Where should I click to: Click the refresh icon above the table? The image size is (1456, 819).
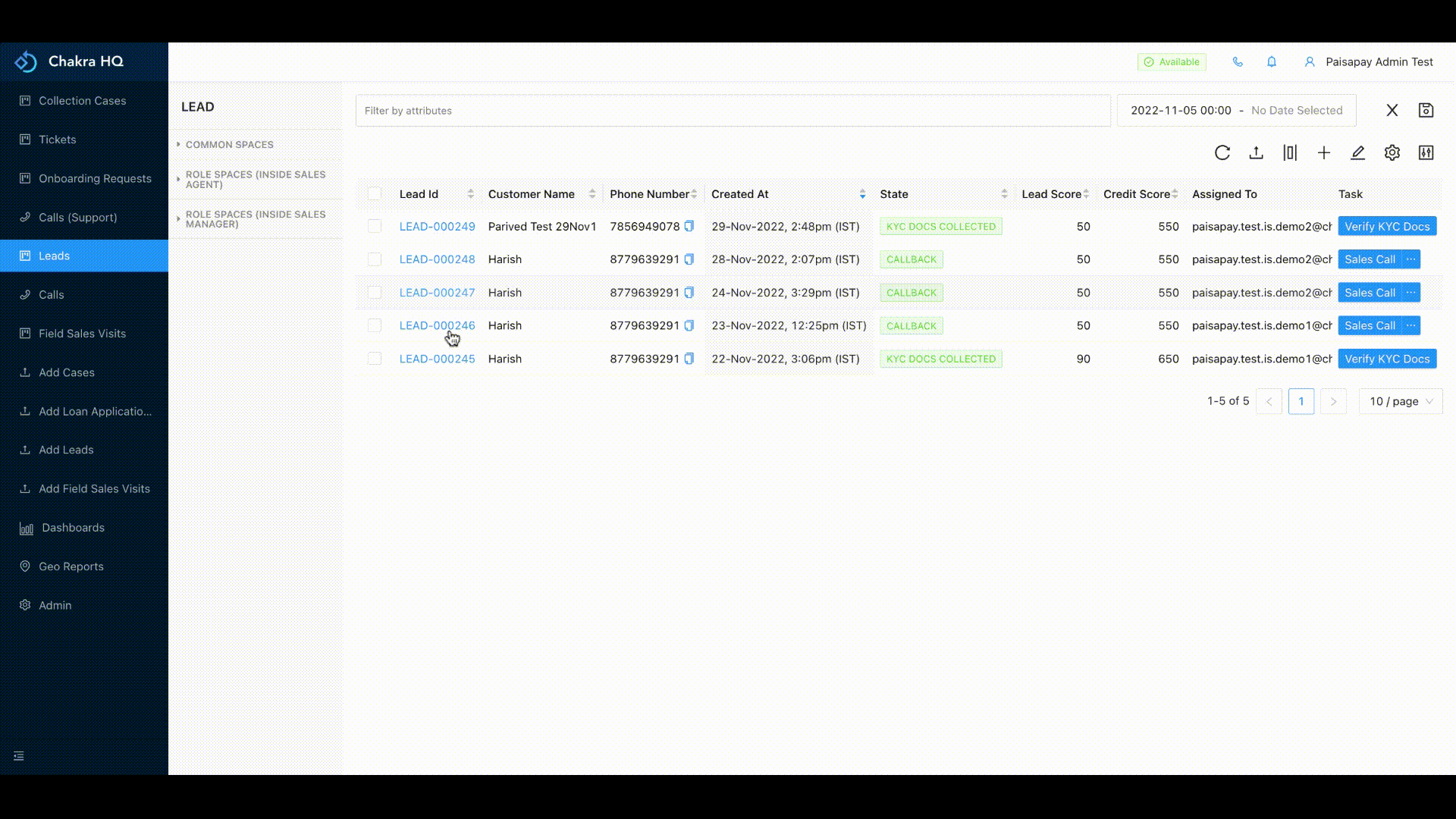click(x=1222, y=153)
